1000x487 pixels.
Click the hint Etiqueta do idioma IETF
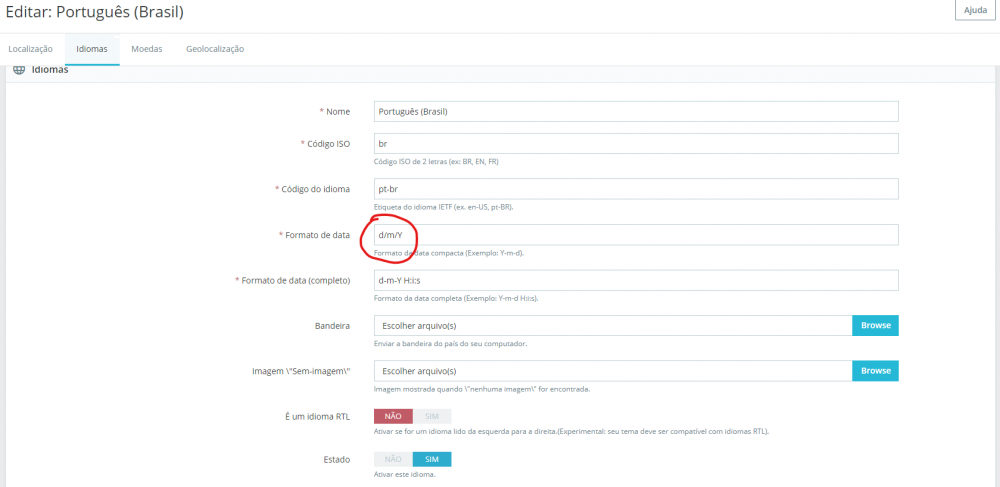point(444,207)
